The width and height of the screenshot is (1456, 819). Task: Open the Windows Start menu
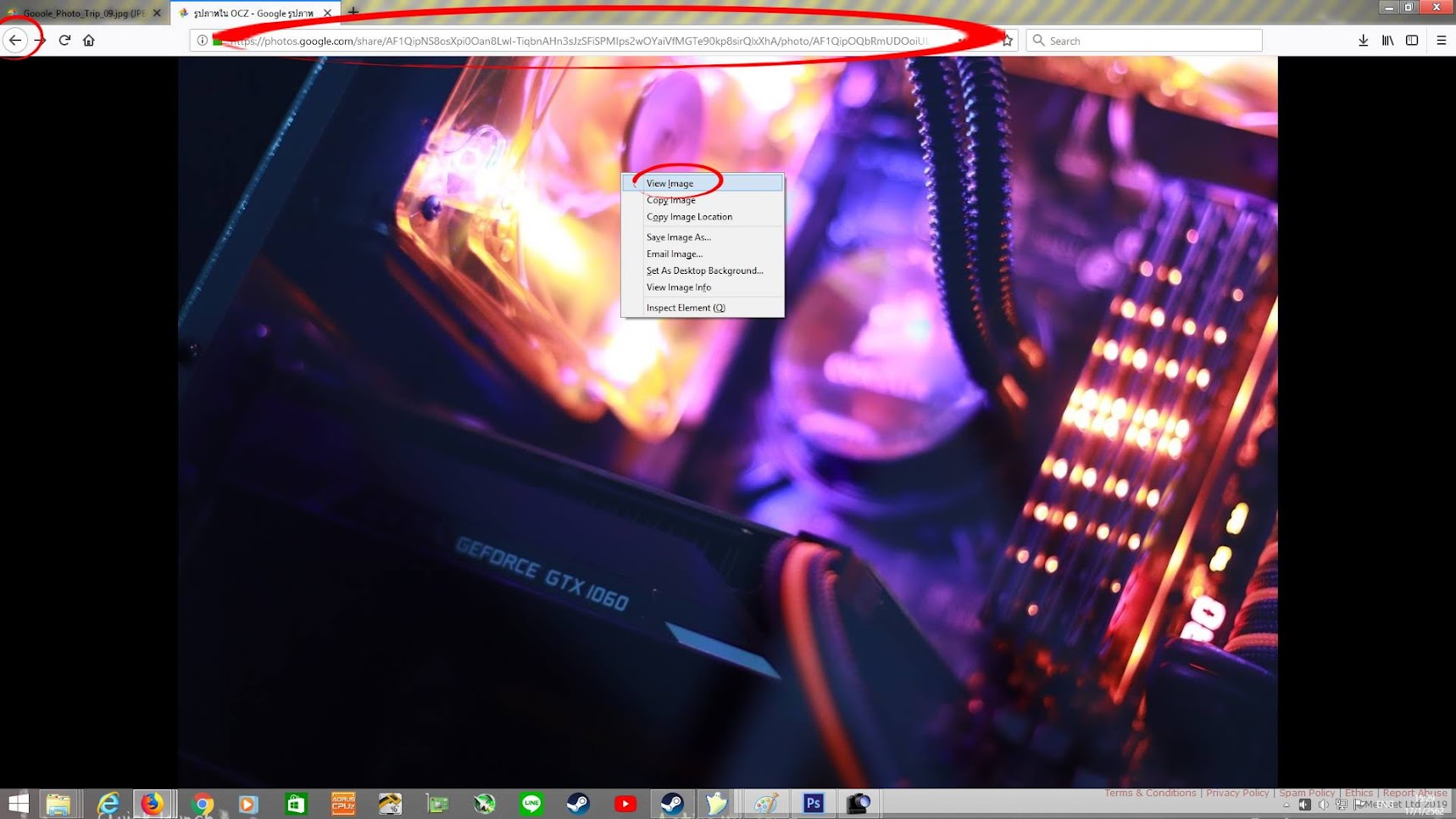click(x=18, y=803)
